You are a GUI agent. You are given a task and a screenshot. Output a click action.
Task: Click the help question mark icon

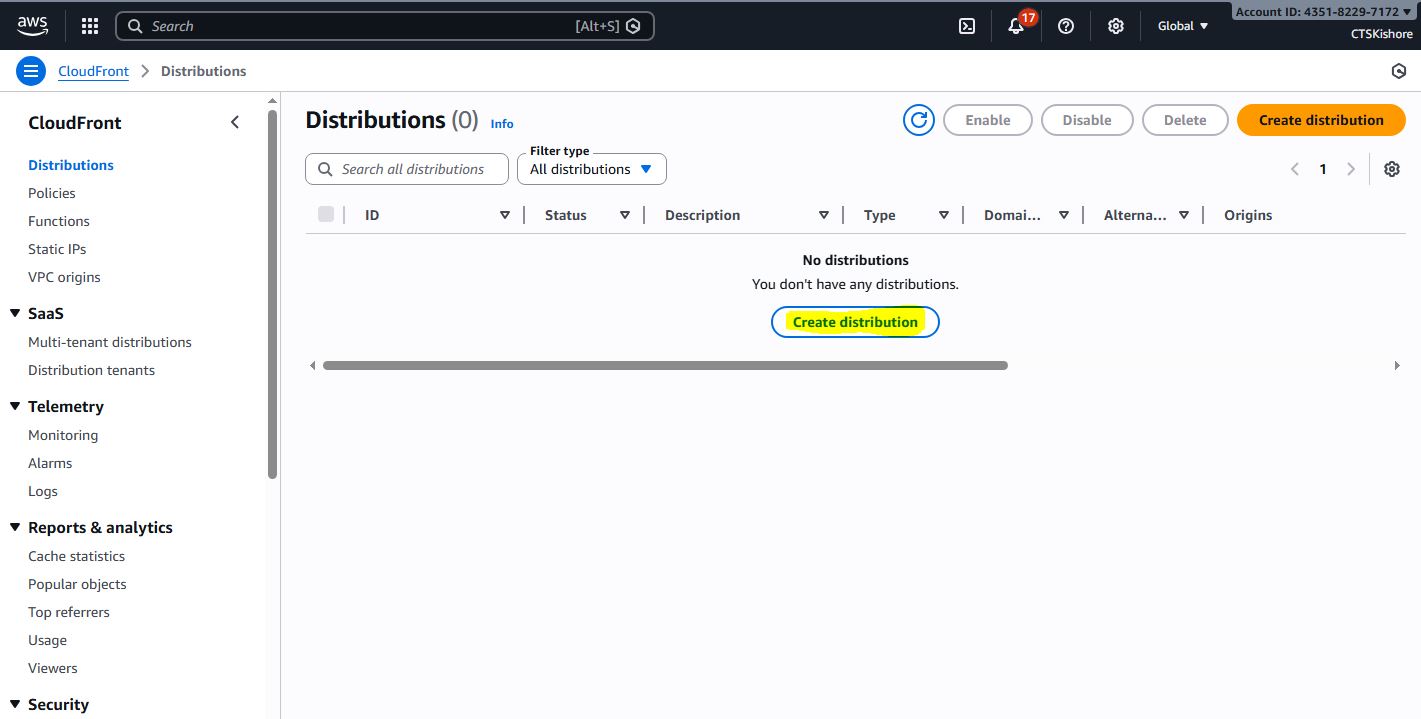pyautogui.click(x=1066, y=26)
